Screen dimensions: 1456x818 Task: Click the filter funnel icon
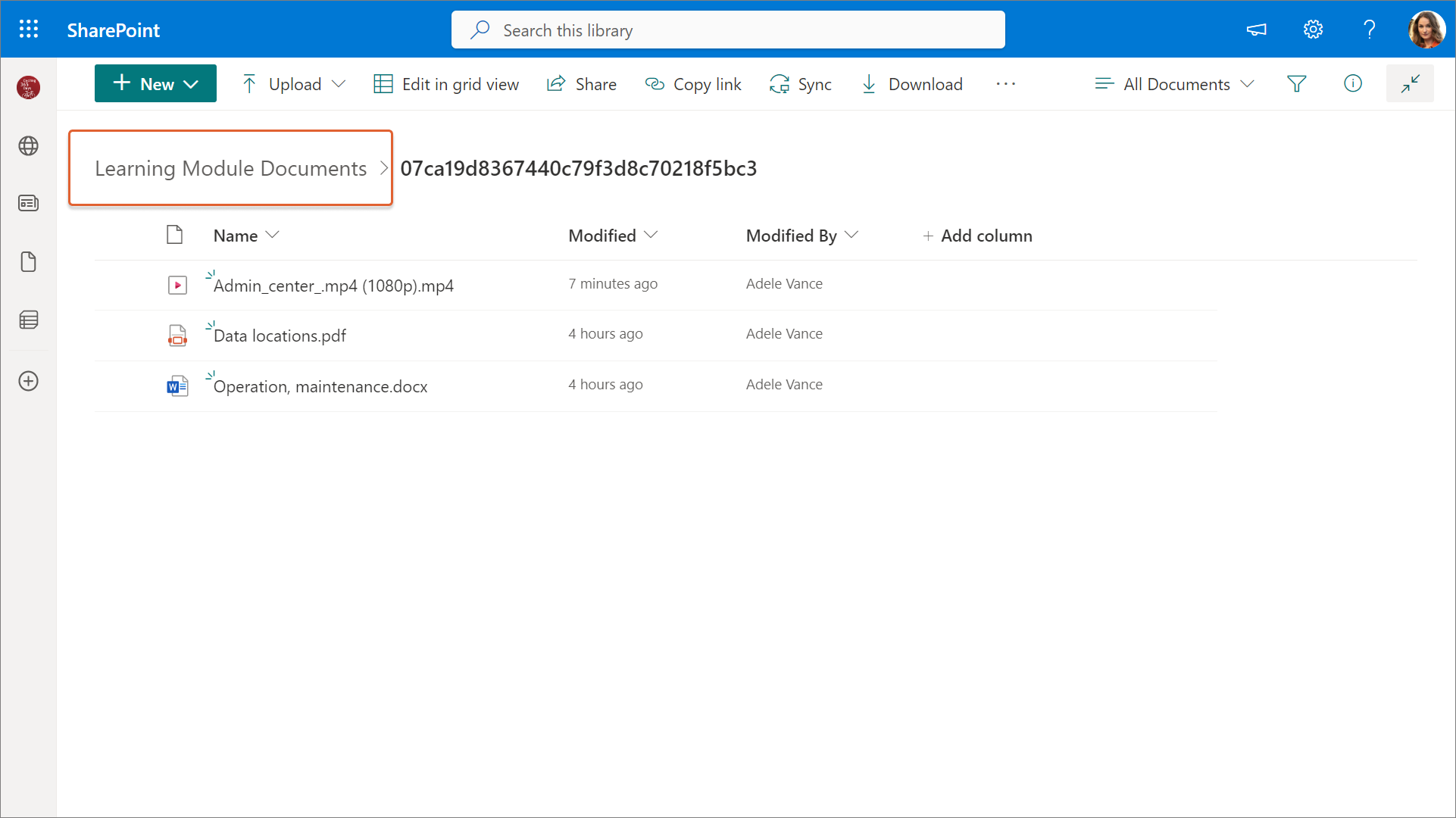[1296, 84]
